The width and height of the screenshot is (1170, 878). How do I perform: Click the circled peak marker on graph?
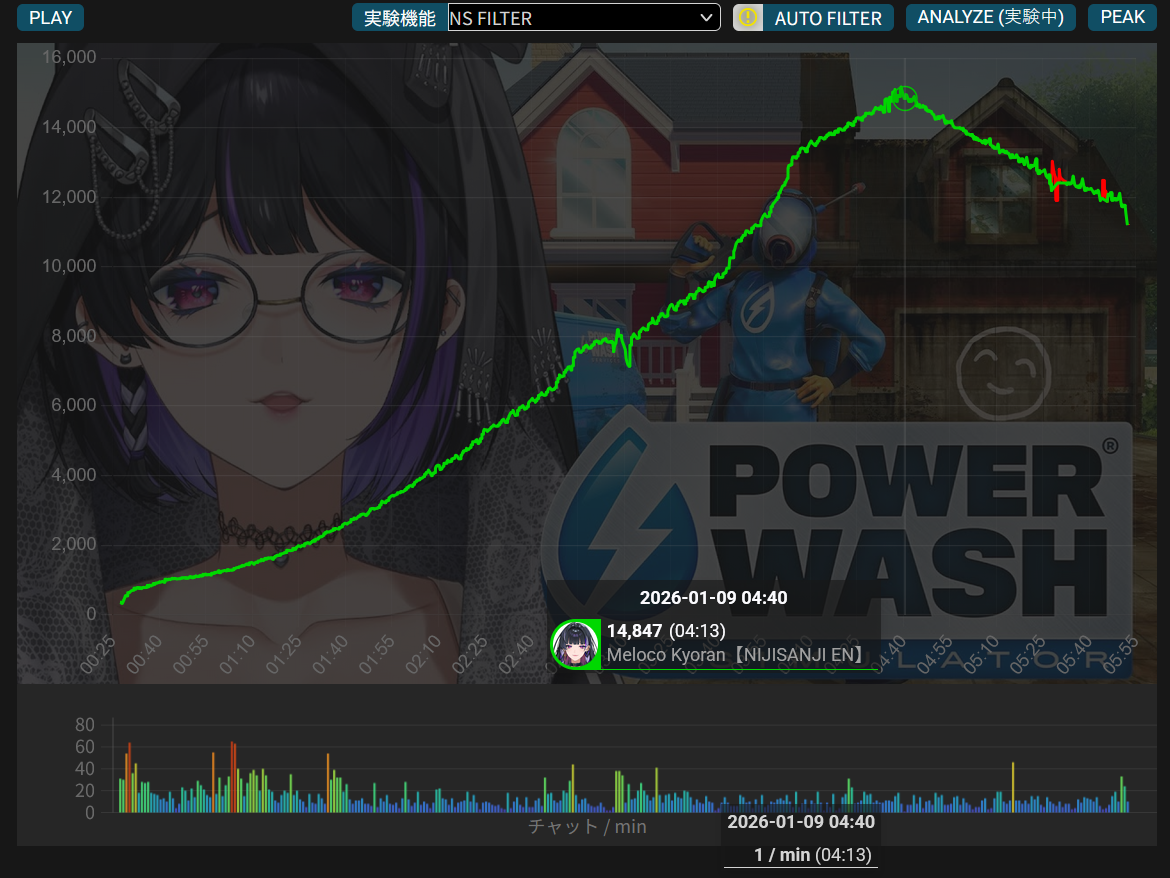click(904, 97)
